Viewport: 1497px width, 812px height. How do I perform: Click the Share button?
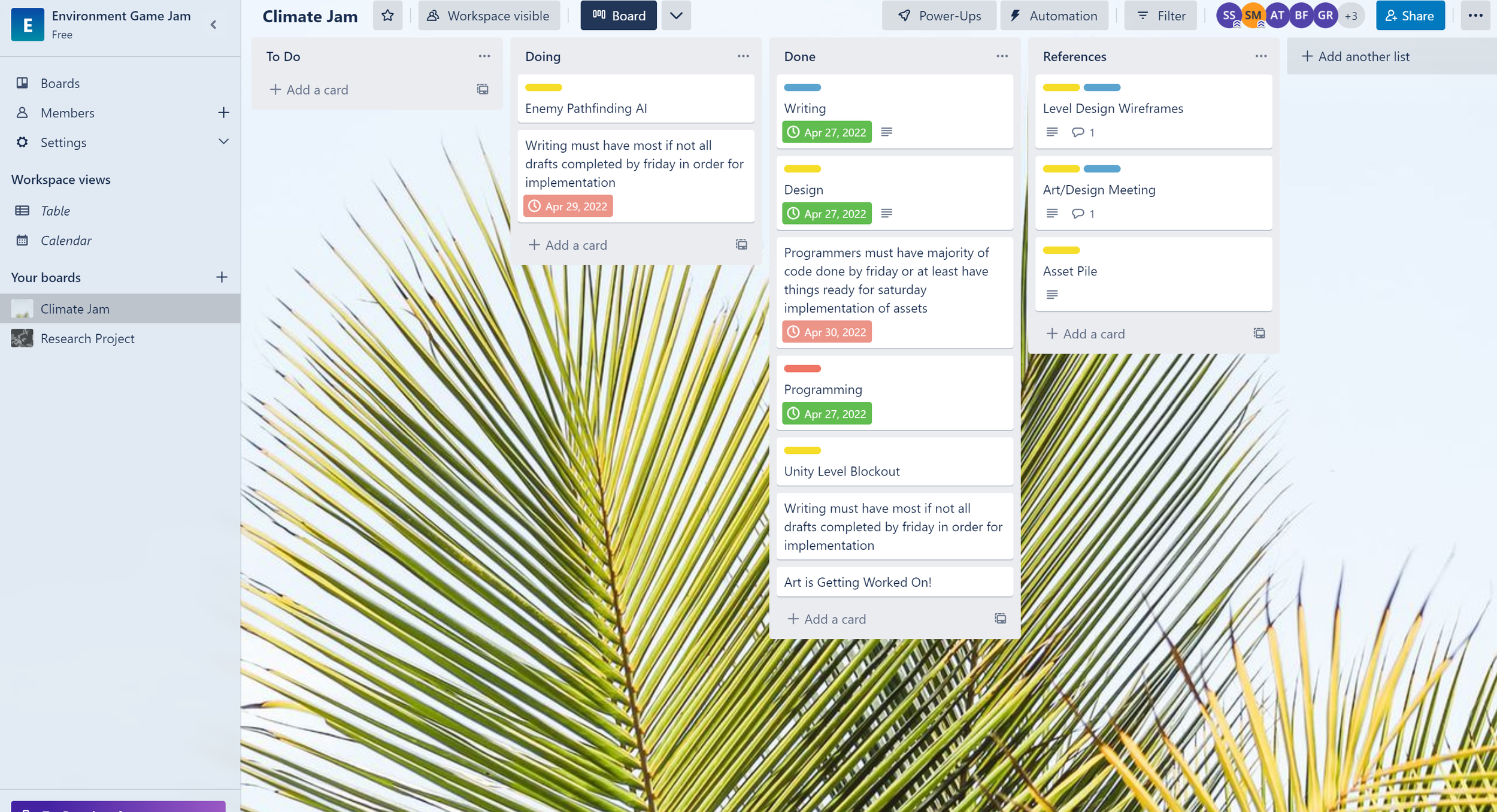(x=1410, y=16)
